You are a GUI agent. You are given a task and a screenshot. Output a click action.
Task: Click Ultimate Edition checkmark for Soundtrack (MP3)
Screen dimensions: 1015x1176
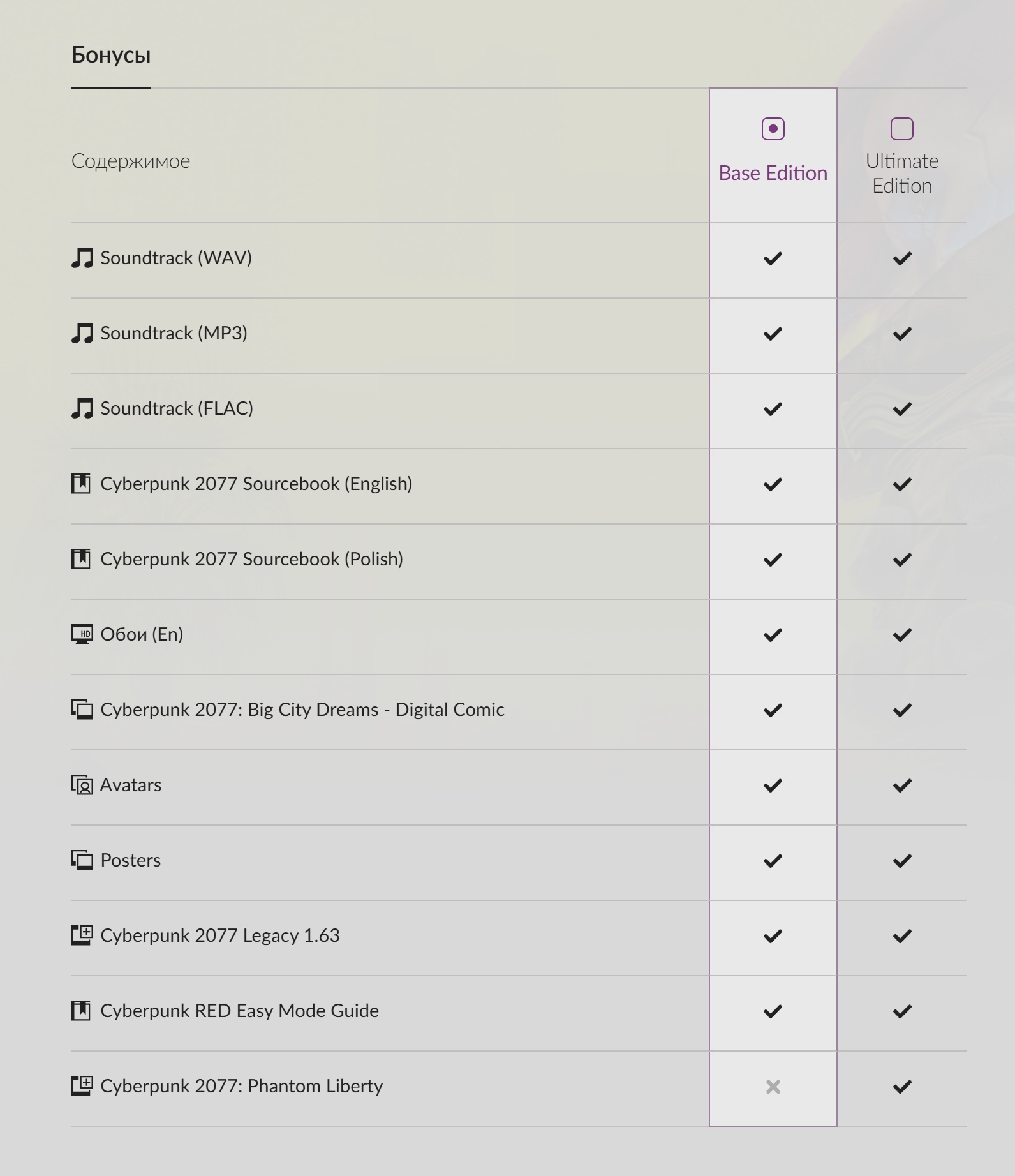pos(902,334)
